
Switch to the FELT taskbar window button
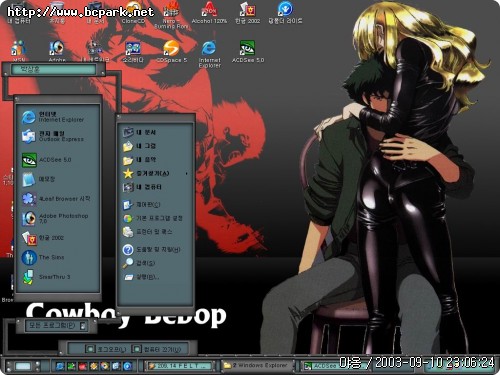pos(180,366)
